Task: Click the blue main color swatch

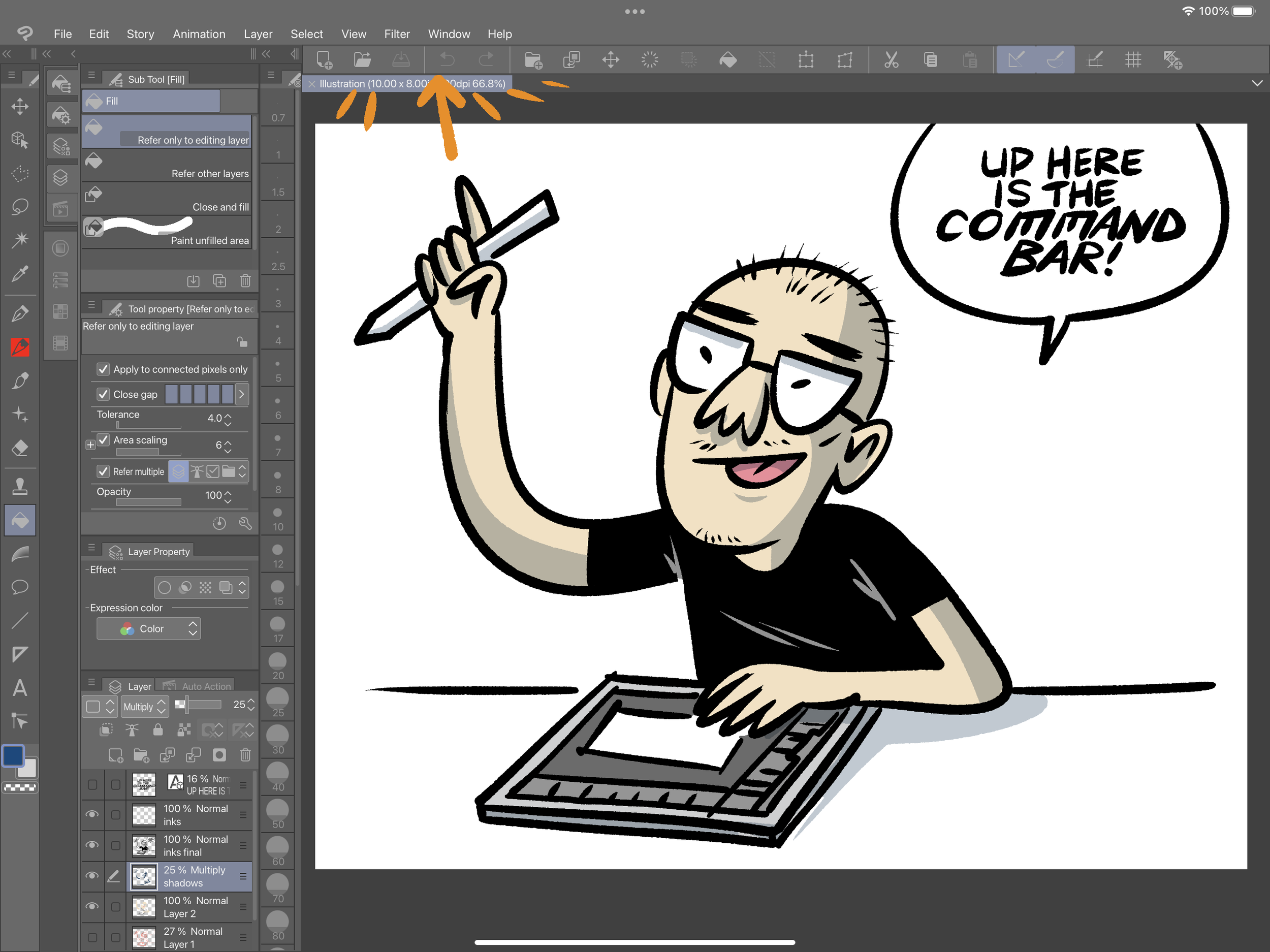Action: [13, 755]
